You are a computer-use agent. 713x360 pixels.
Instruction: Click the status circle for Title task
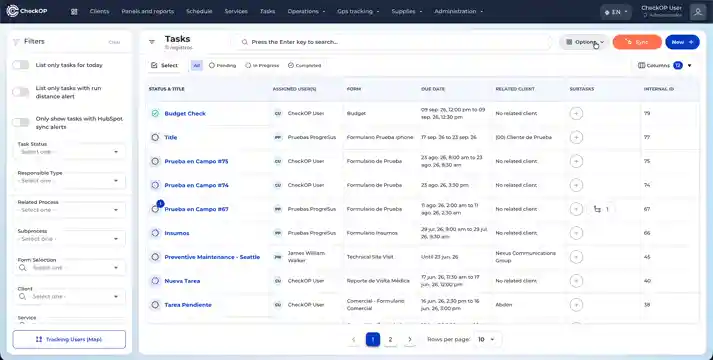pos(155,137)
